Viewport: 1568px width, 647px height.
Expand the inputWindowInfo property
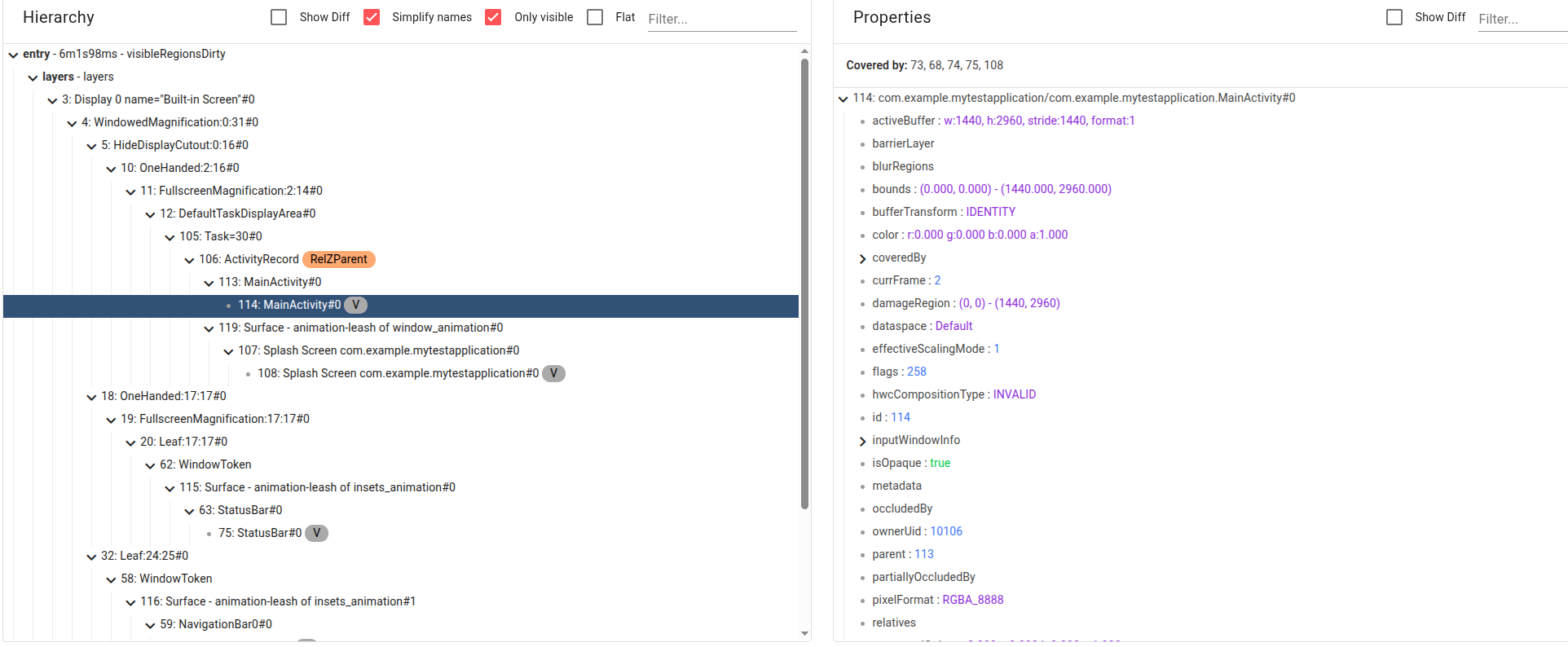(x=862, y=441)
